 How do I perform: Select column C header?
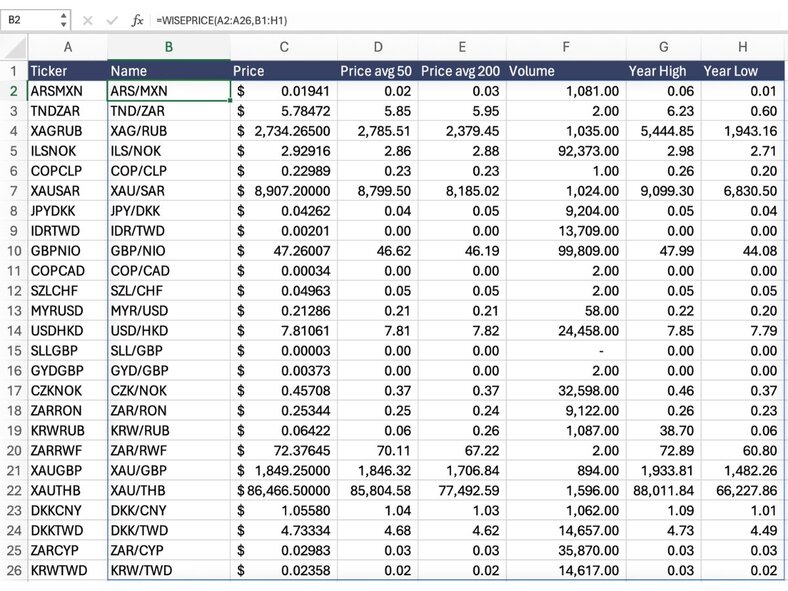coord(284,47)
